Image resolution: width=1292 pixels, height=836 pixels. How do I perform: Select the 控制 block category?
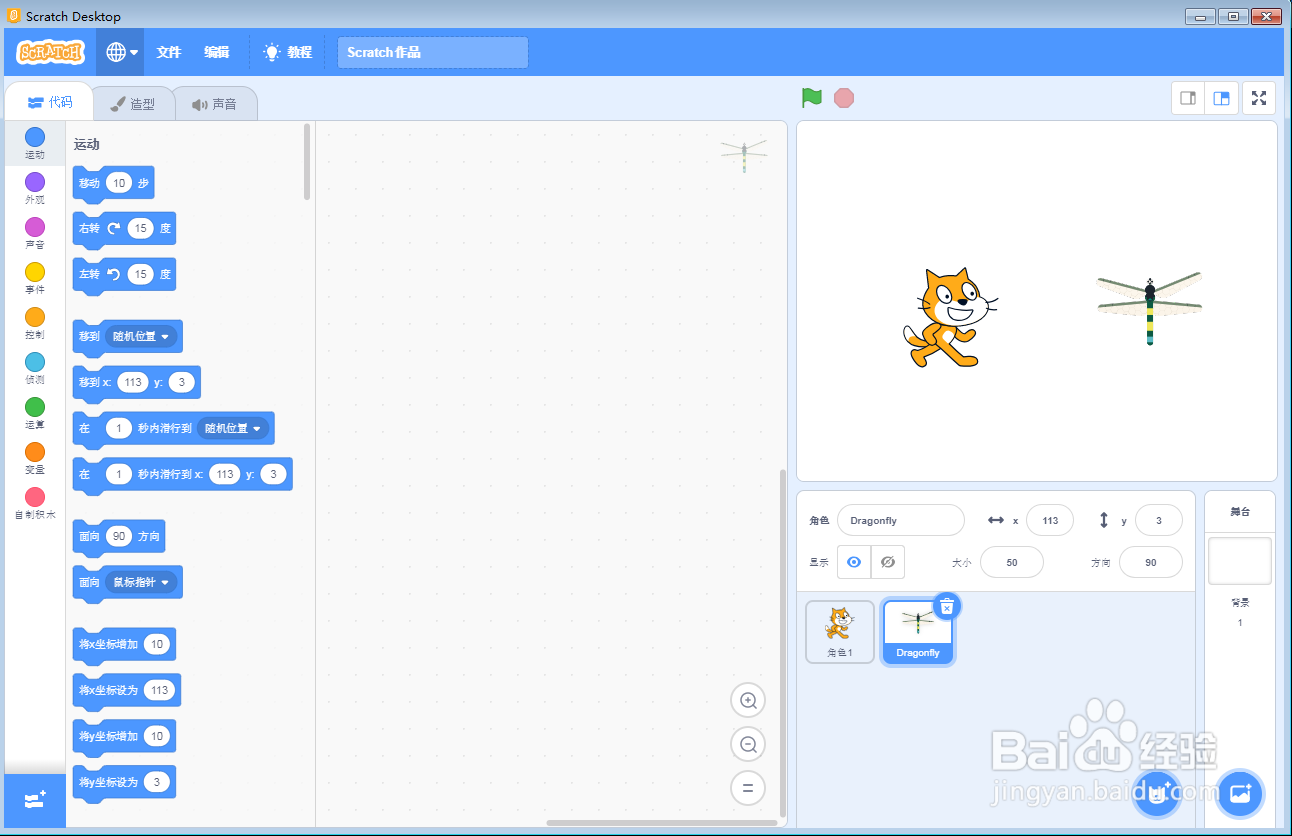[35, 323]
